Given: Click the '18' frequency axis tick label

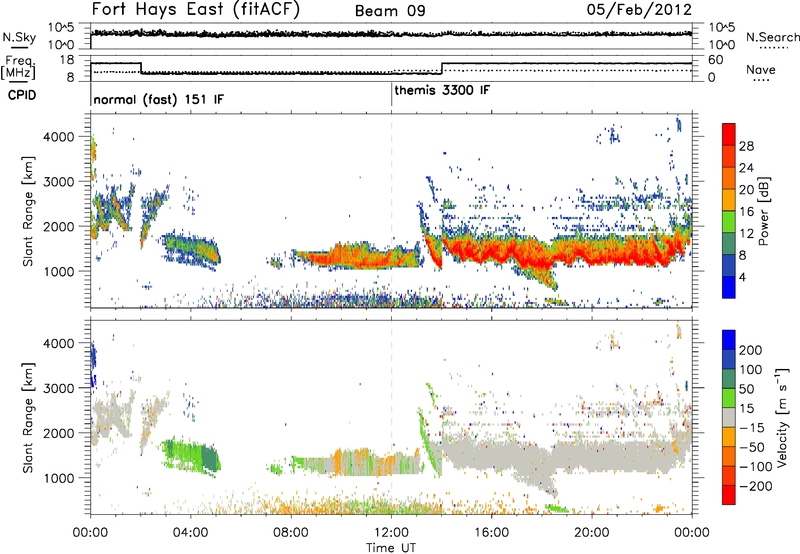Looking at the screenshot, I should pyautogui.click(x=67, y=60).
